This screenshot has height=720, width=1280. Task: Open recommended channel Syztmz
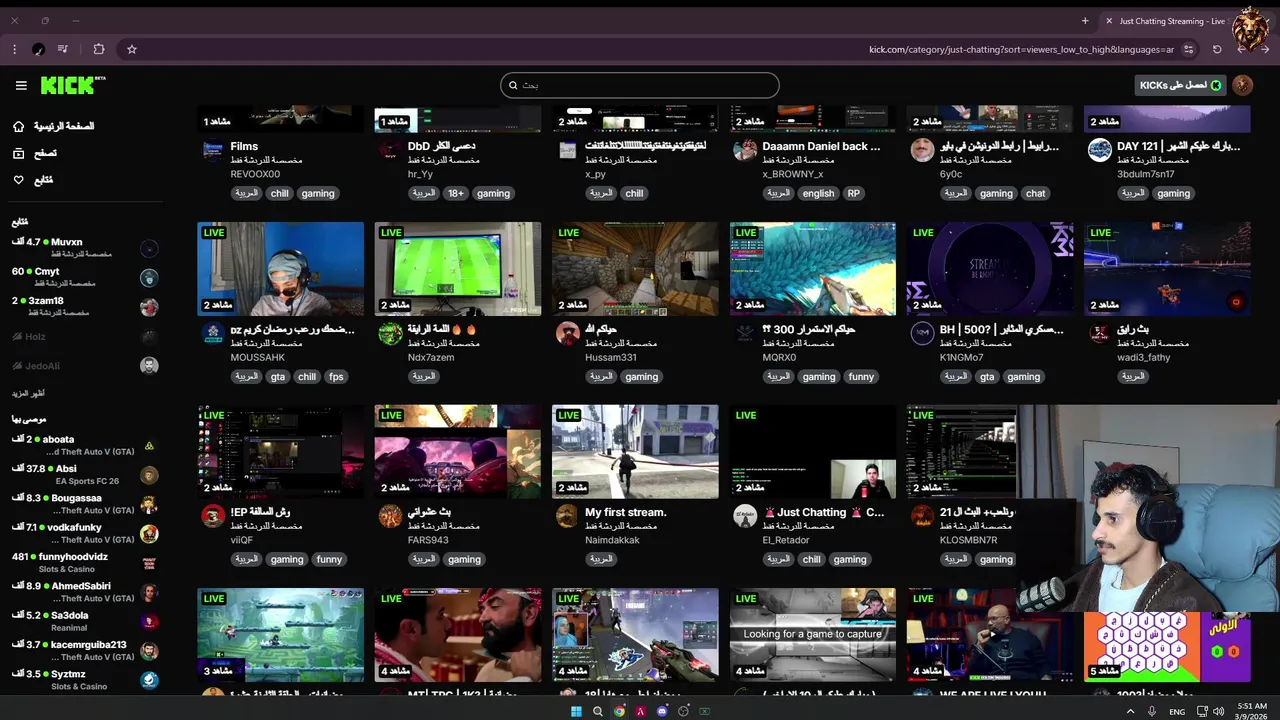coord(85,680)
